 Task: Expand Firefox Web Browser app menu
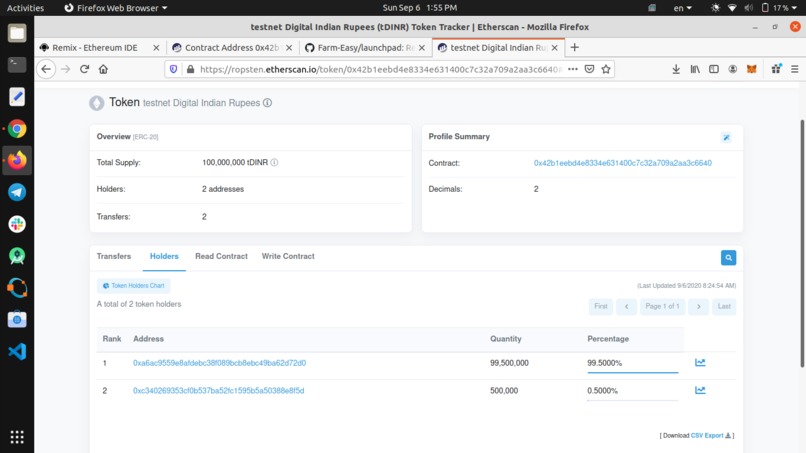pos(116,8)
